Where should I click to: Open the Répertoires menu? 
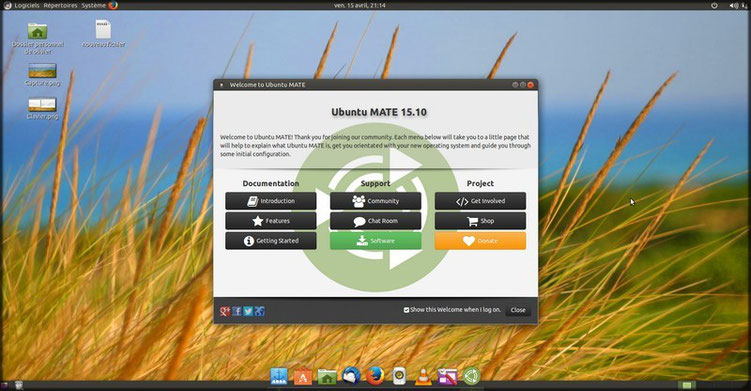[x=60, y=5]
